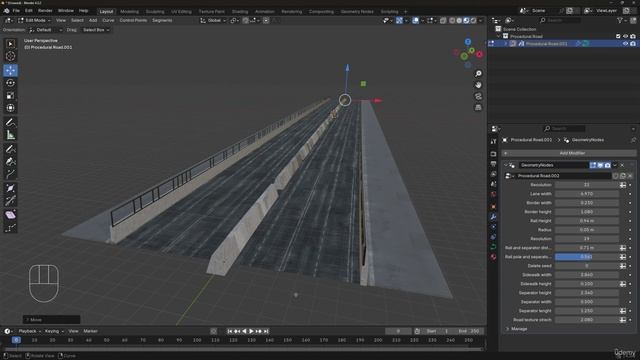This screenshot has height=360, width=640.
Task: Toggle GeometryNodes modifier viewport display
Action: point(600,165)
